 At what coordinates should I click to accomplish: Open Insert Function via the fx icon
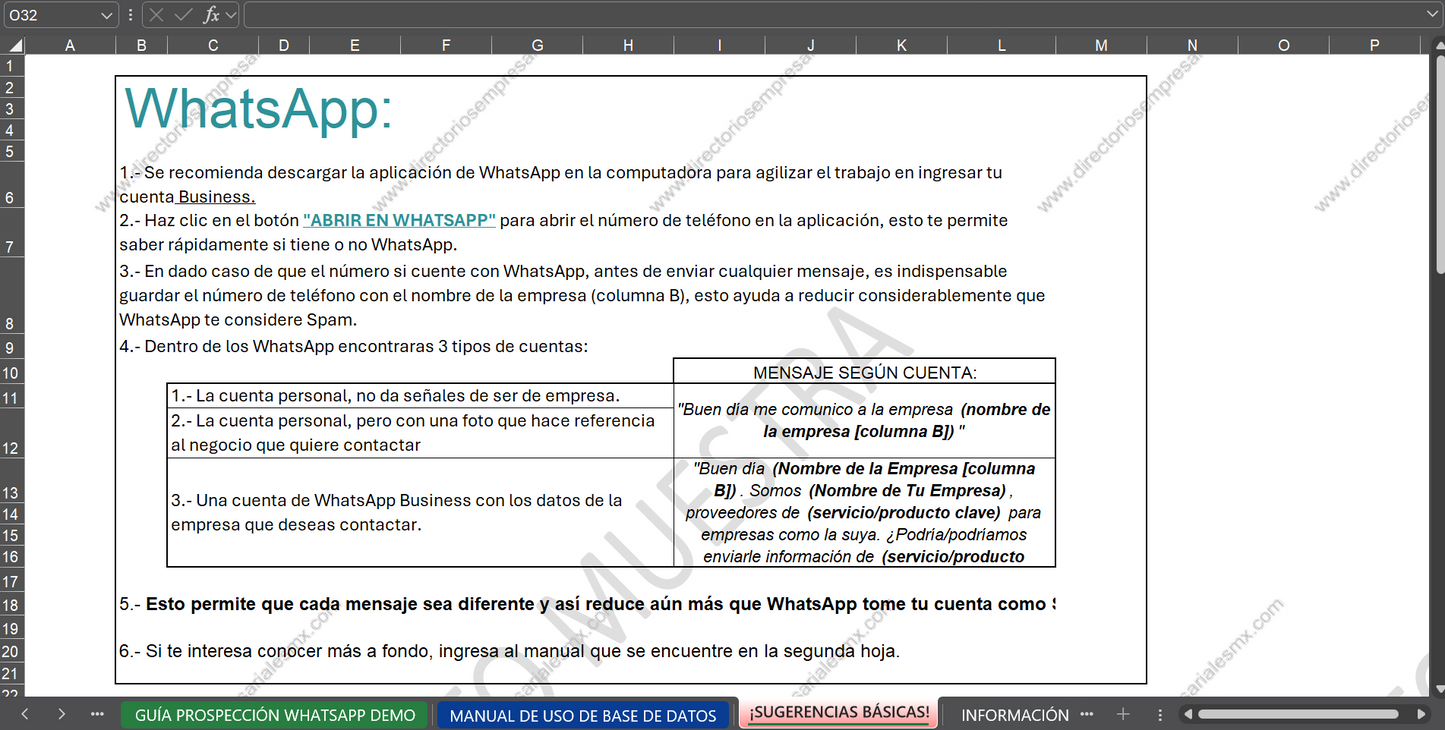click(x=211, y=15)
